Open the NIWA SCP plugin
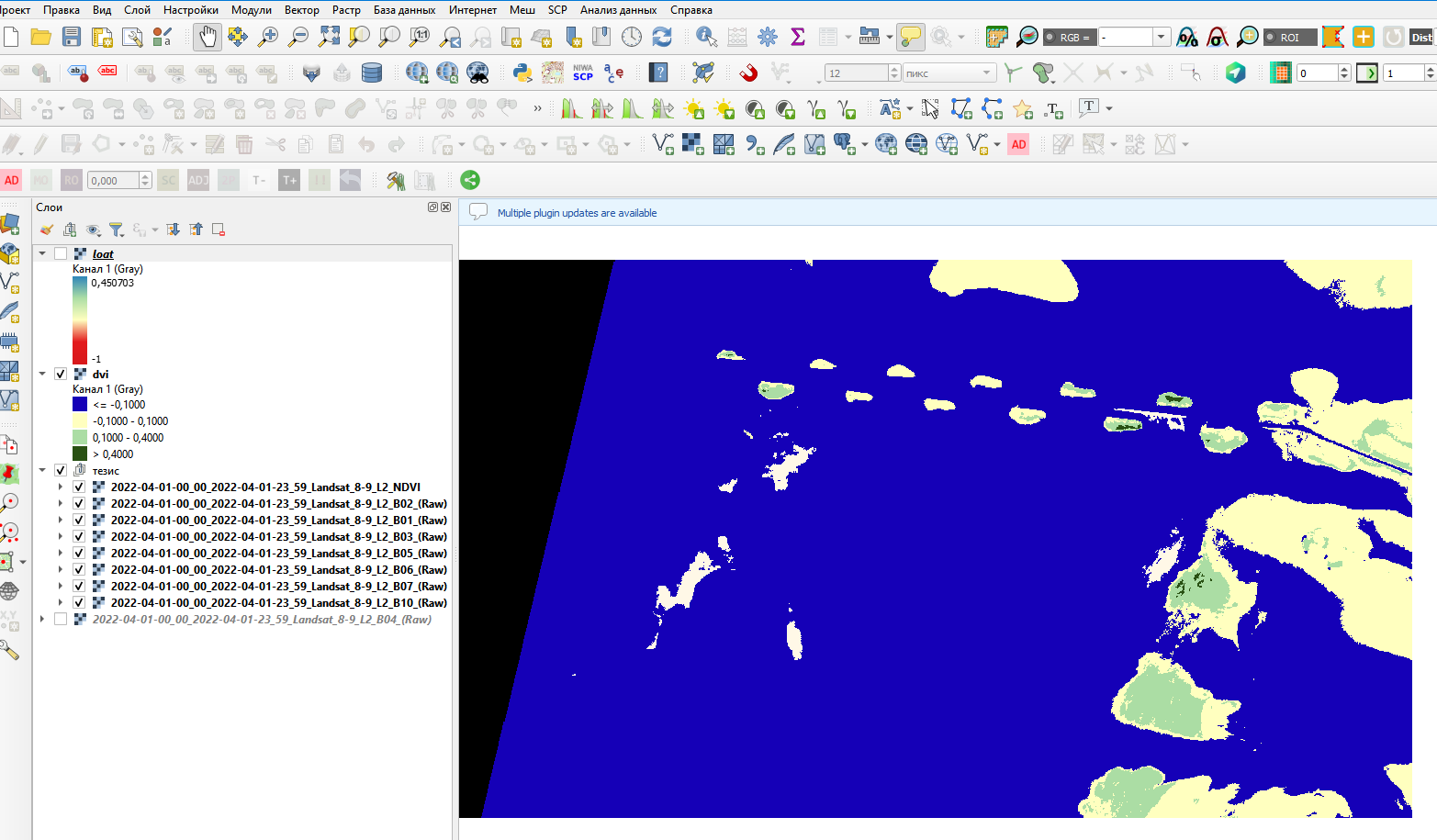The width and height of the screenshot is (1437, 840). 581,73
